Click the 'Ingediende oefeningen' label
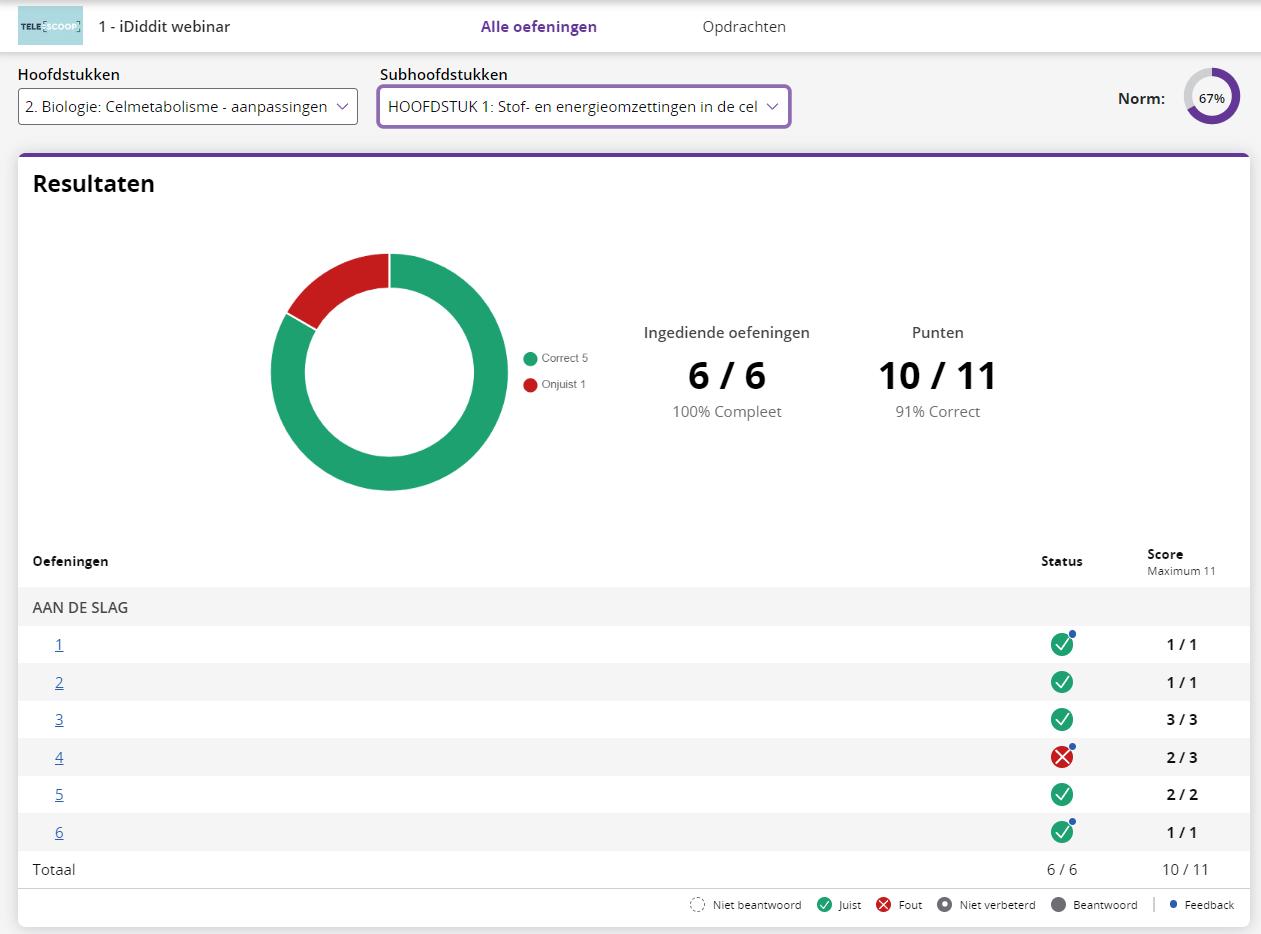The height and width of the screenshot is (934, 1261). (727, 332)
